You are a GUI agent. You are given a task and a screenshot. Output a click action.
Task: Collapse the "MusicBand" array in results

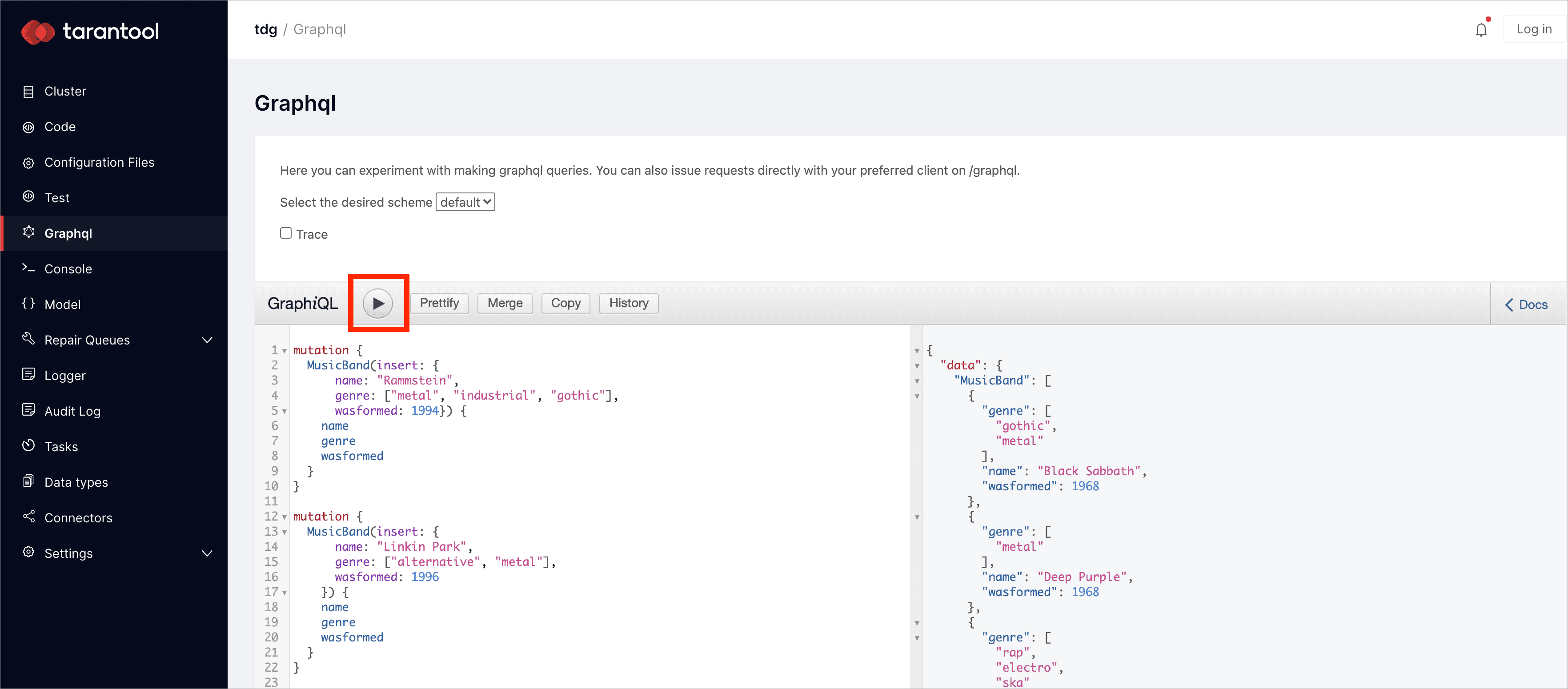(x=917, y=382)
